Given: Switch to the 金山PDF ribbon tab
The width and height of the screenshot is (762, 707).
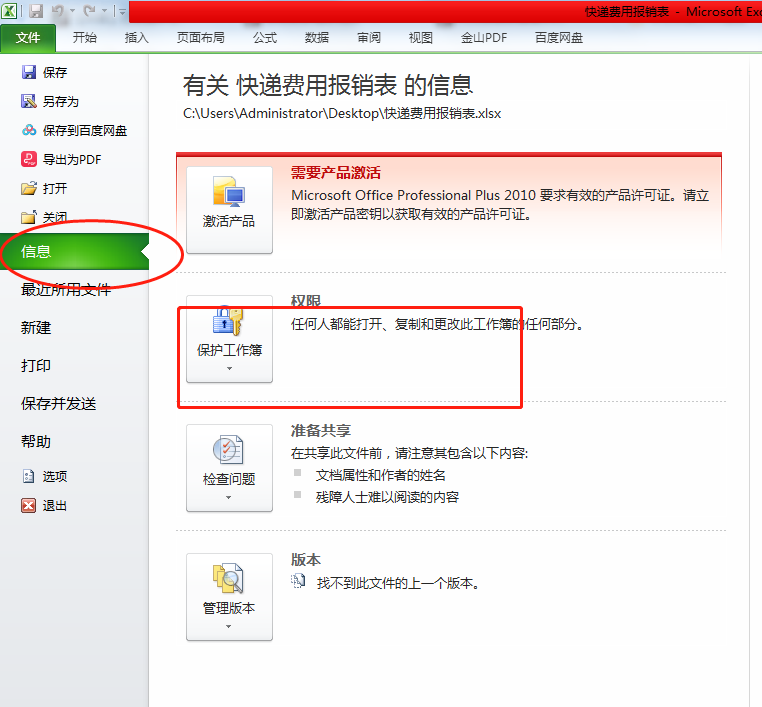Looking at the screenshot, I should (484, 37).
